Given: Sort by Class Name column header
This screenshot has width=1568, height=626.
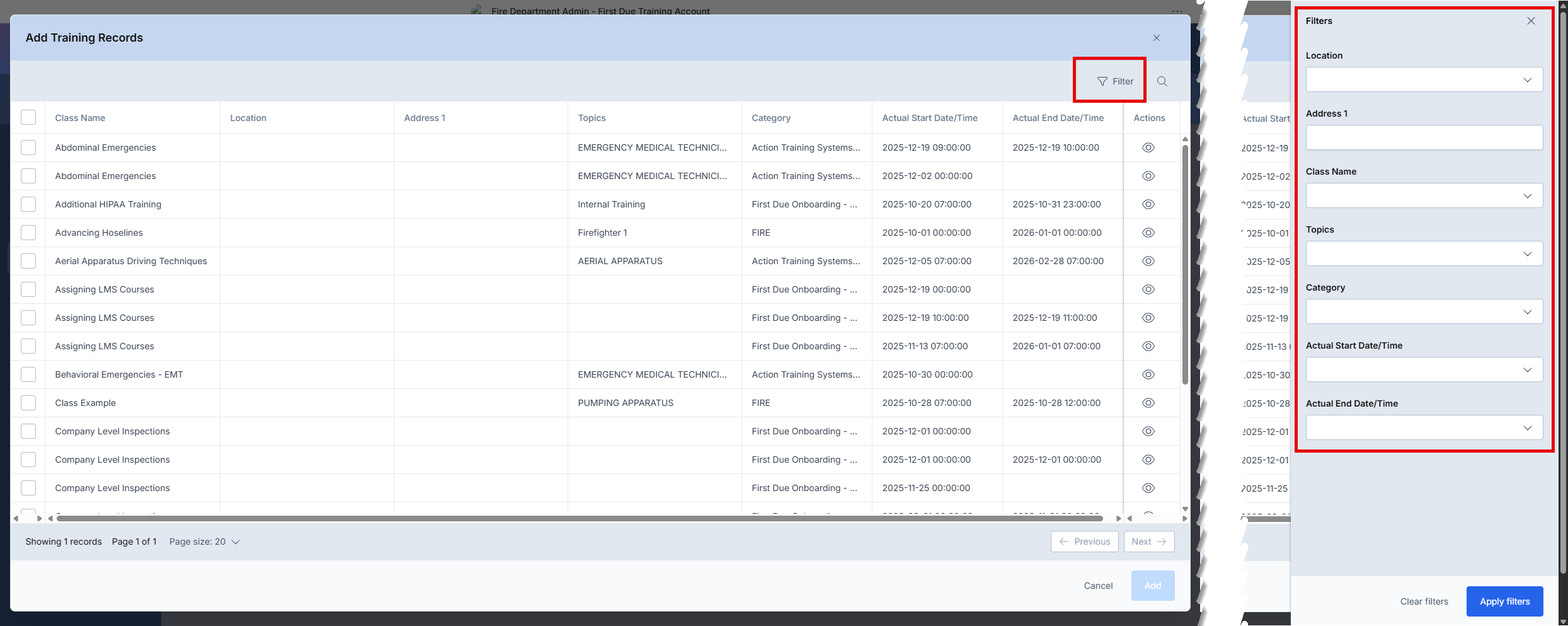Looking at the screenshot, I should (80, 118).
